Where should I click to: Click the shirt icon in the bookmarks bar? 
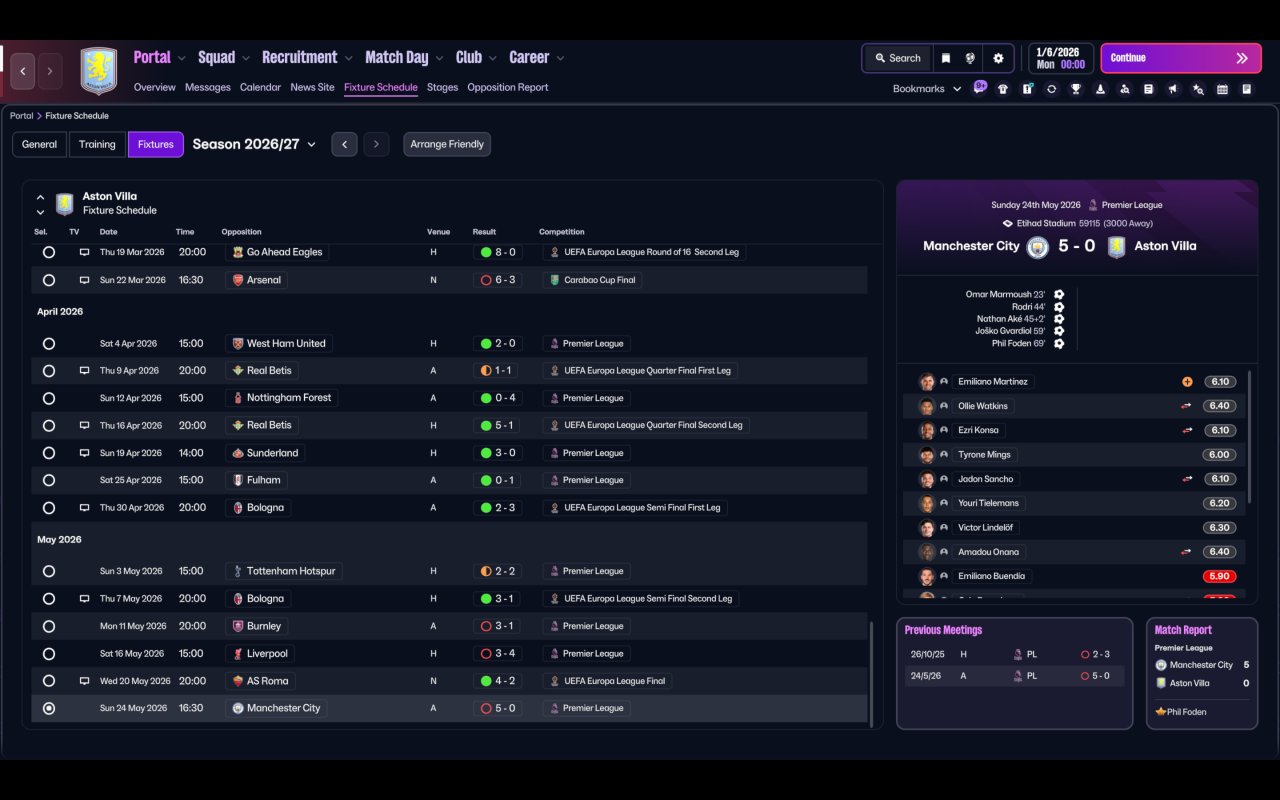coord(1003,89)
